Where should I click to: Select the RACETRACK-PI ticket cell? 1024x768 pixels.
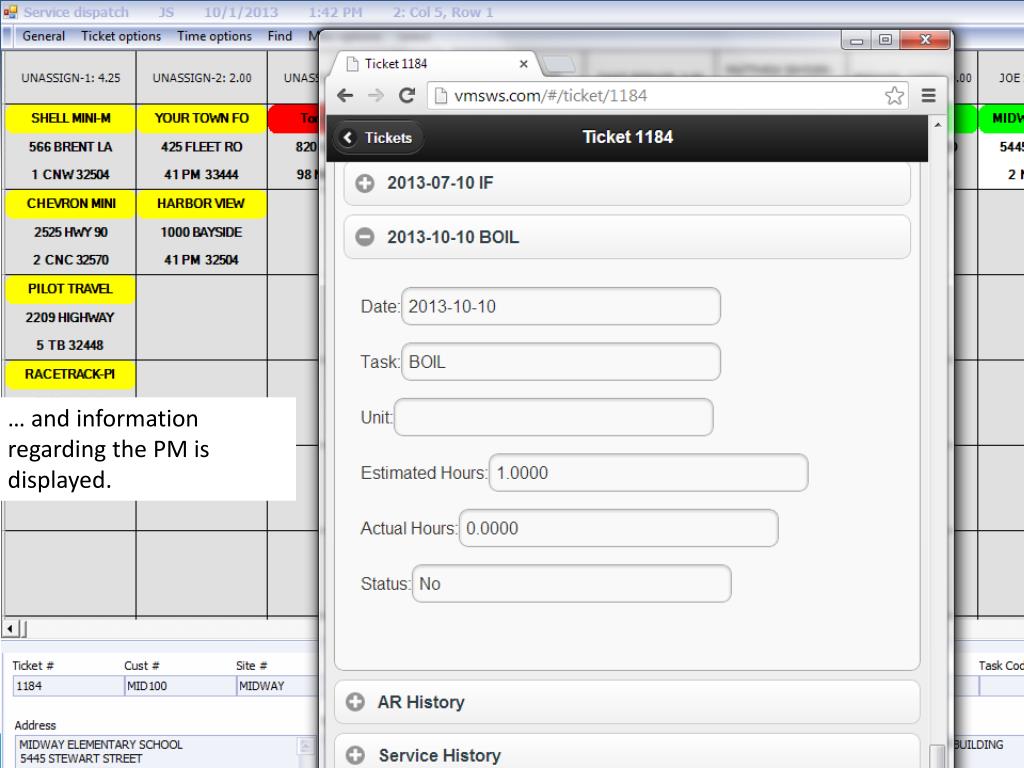[x=71, y=374]
